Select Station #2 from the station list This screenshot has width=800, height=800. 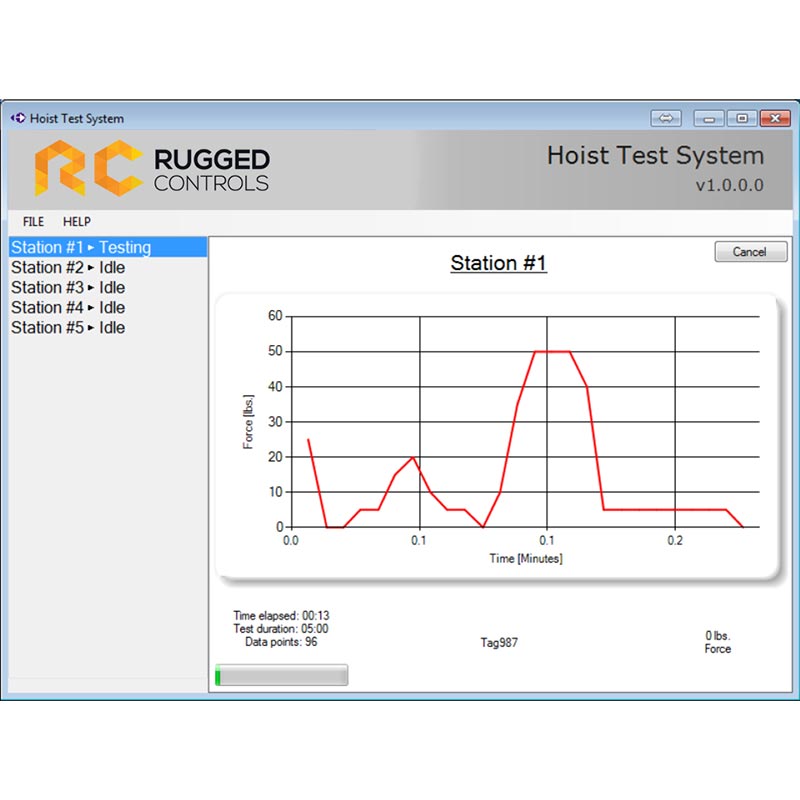(x=70, y=267)
